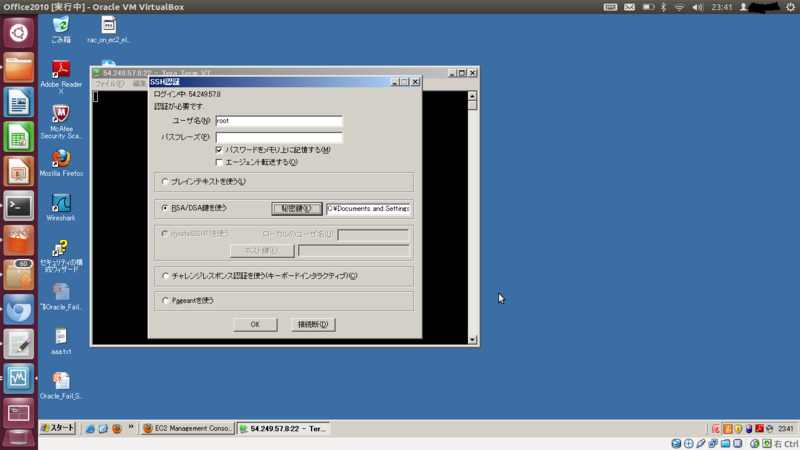
Task: Open the text editor launcher icon
Action: [x=18, y=343]
